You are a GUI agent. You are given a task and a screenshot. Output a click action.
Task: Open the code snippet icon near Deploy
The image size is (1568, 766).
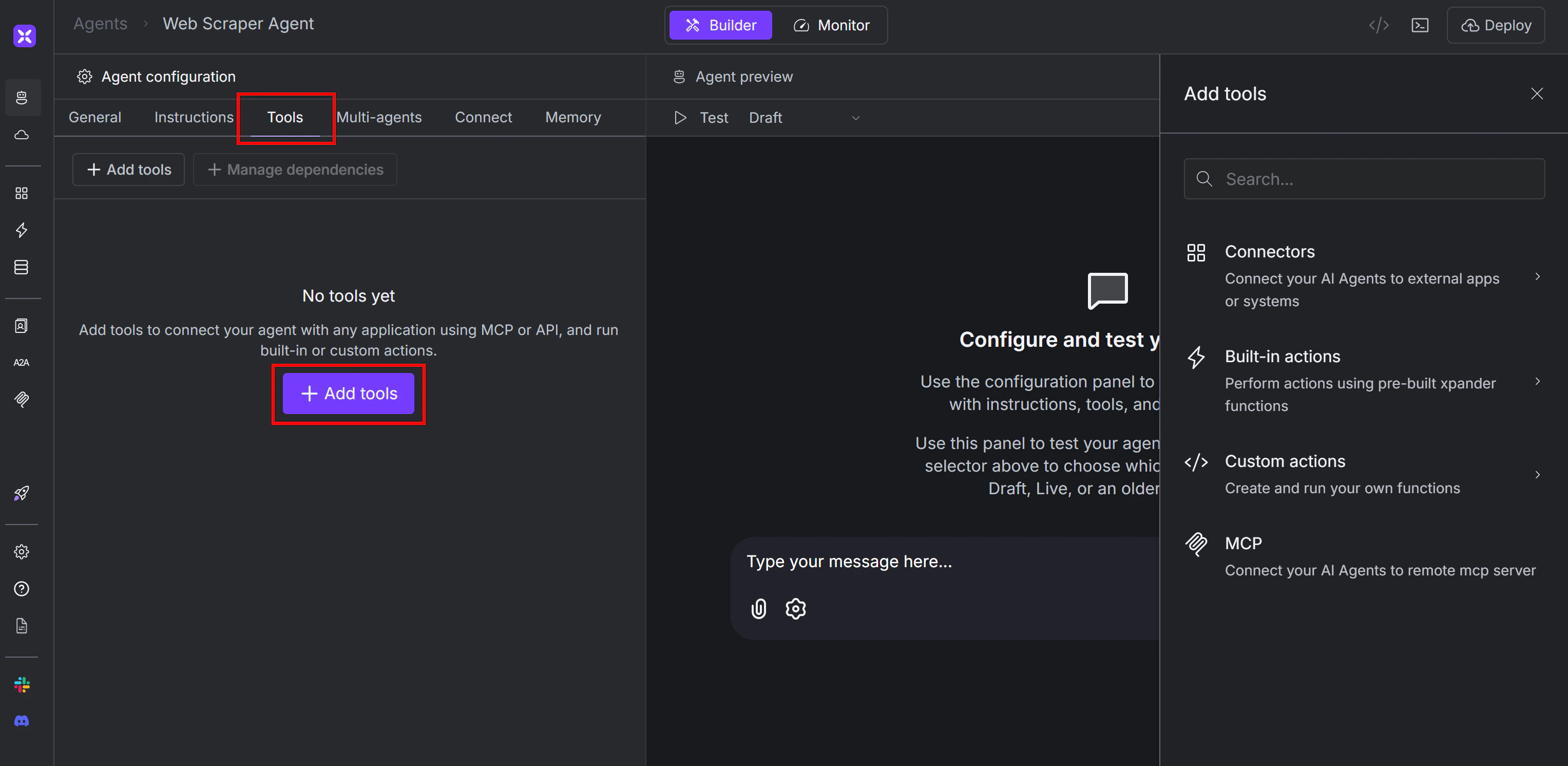click(x=1378, y=25)
